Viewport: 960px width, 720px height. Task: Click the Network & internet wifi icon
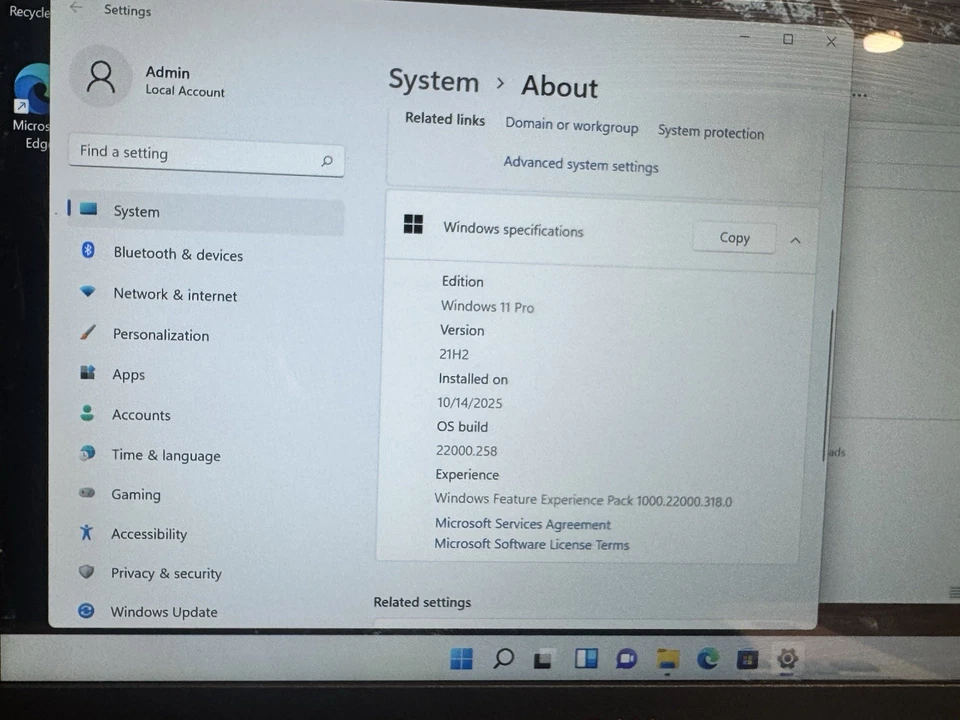(88, 291)
